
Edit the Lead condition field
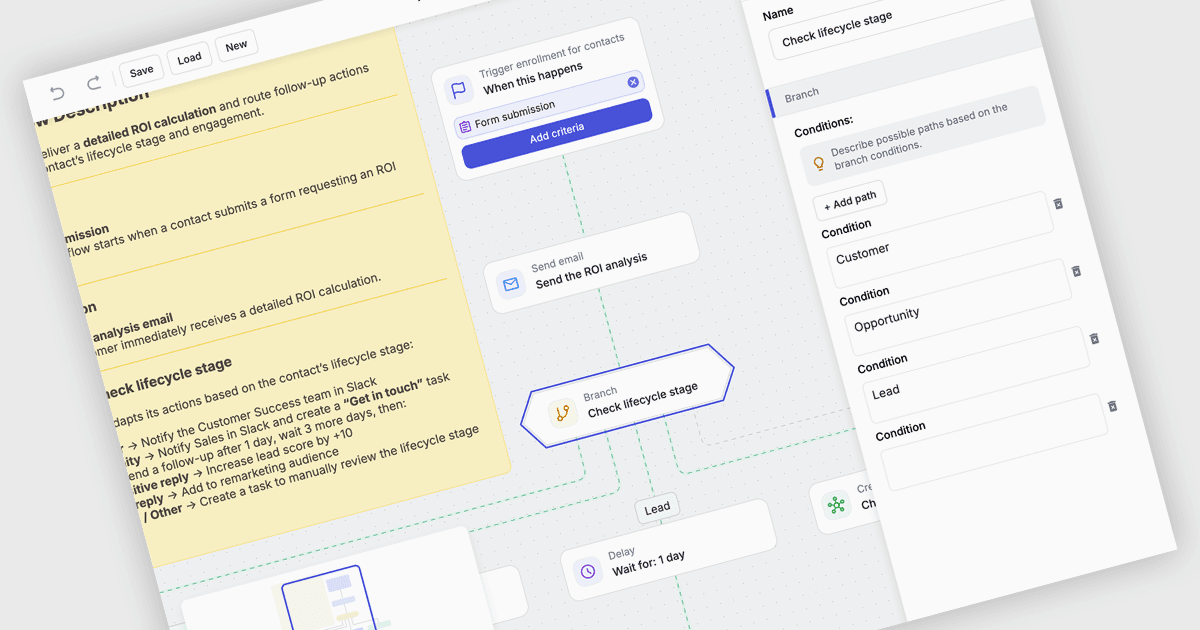[974, 374]
